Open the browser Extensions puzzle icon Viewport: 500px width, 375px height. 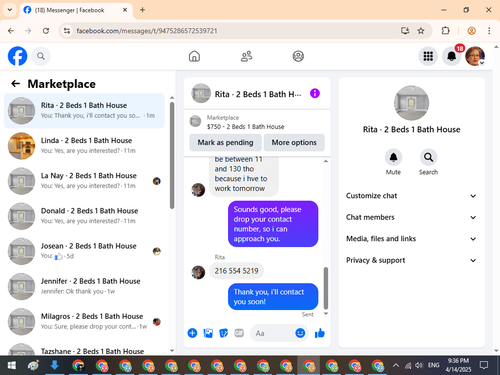tap(446, 31)
